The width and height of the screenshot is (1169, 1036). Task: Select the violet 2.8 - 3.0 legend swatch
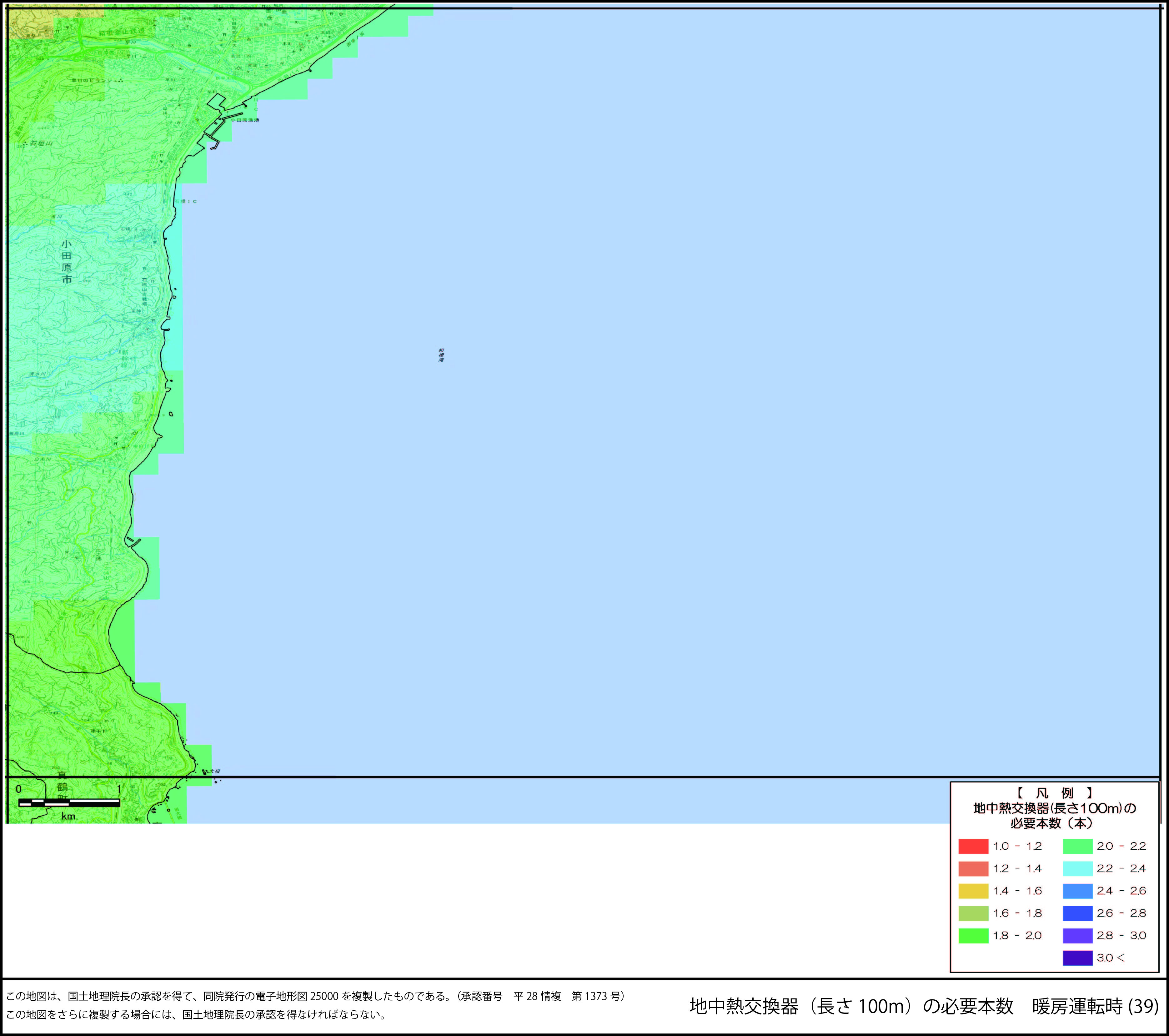(1077, 935)
